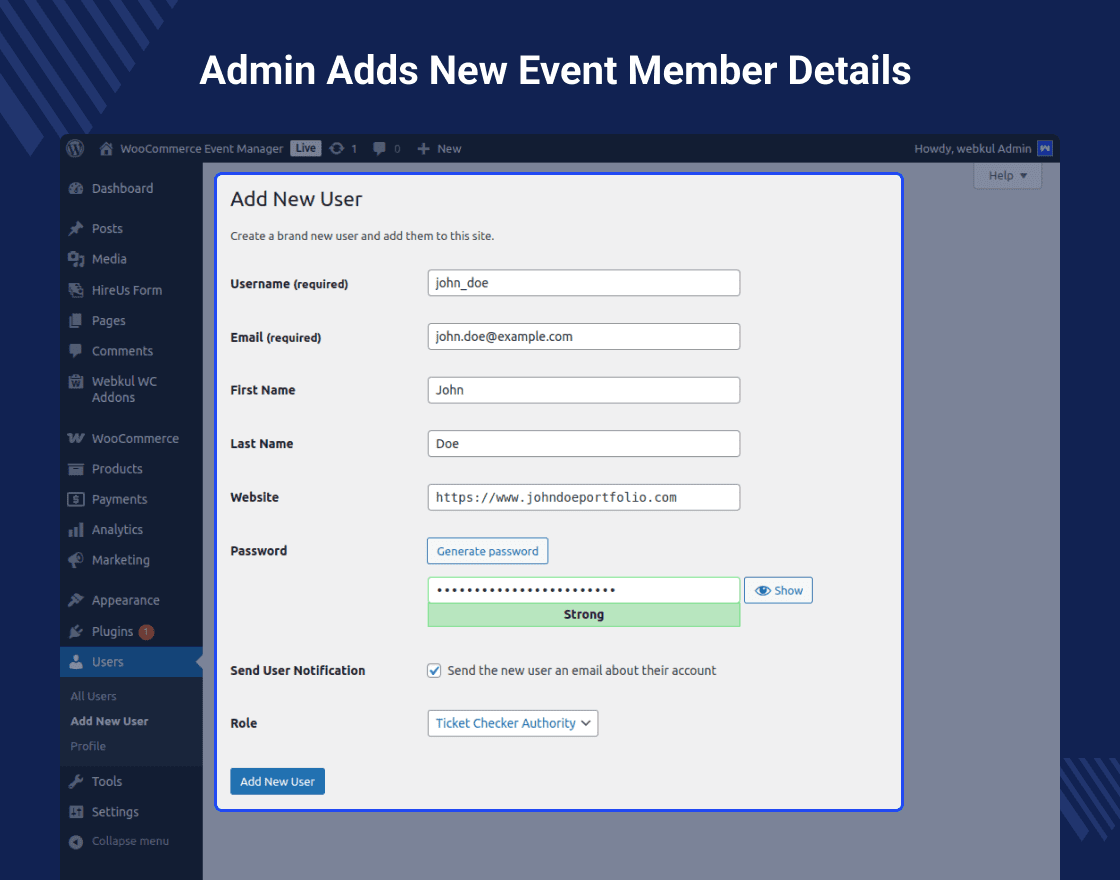Click the green Strong password strength indicator

point(583,614)
